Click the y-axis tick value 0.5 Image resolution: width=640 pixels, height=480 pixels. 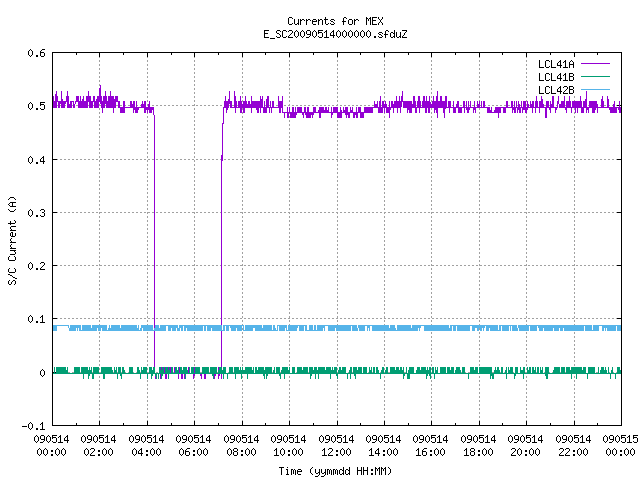36,106
